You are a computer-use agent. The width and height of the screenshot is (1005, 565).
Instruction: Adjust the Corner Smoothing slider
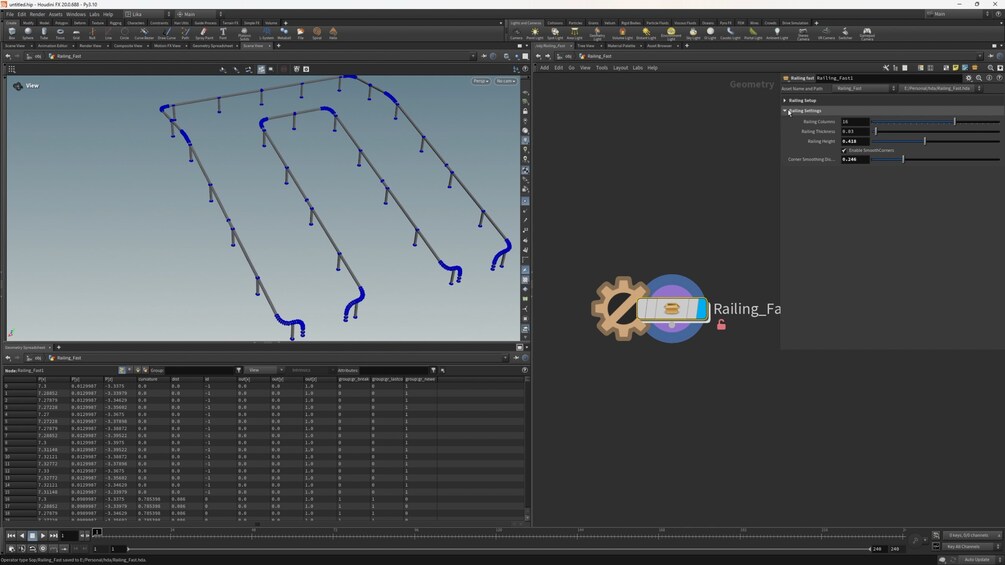click(x=935, y=160)
